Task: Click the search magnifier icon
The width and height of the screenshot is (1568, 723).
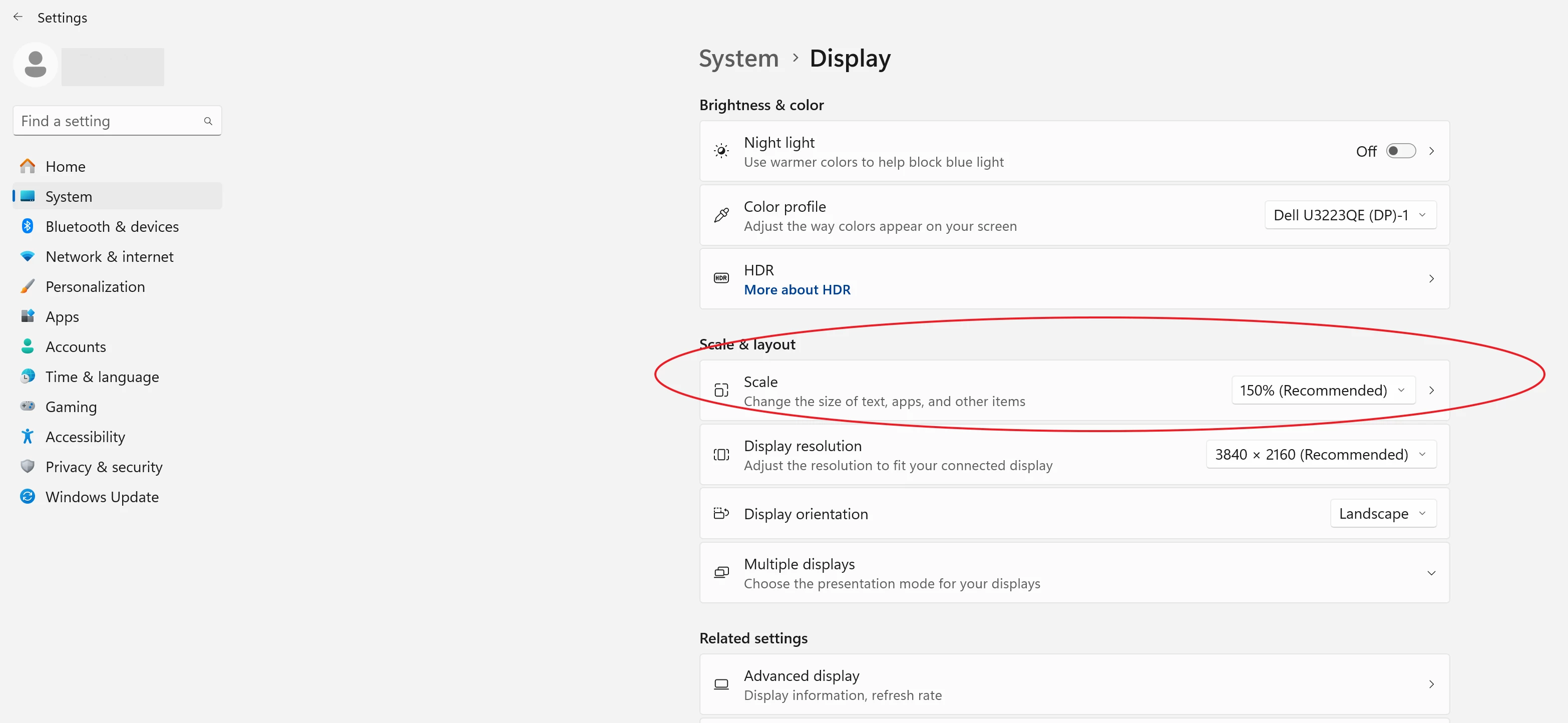Action: pos(208,121)
